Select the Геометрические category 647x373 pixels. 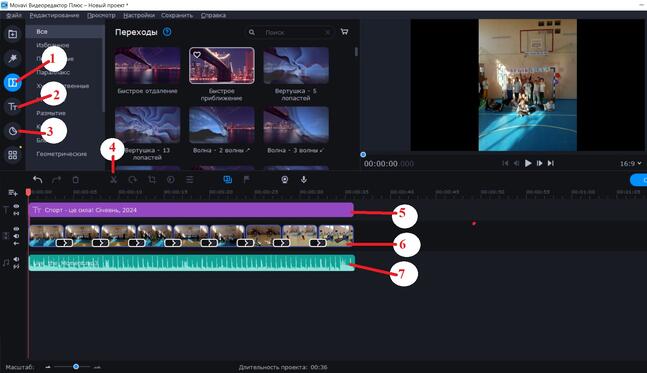62,154
